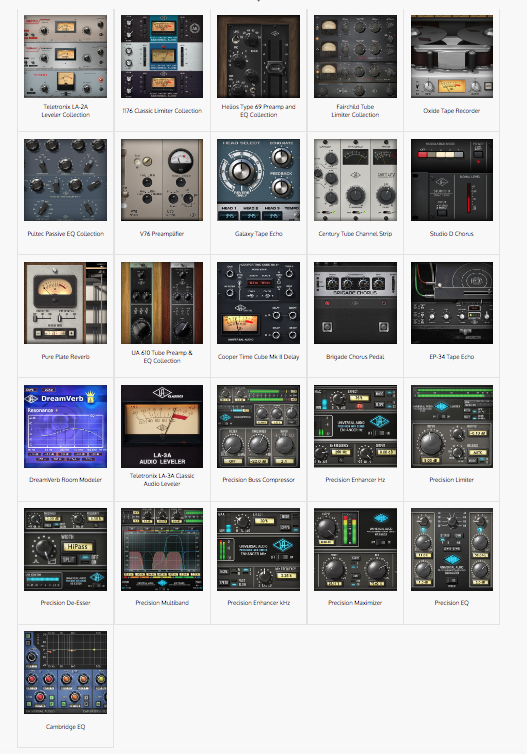Open the Precision De-Esser plugin image
Screen dimensions: 527x754
tap(65, 549)
